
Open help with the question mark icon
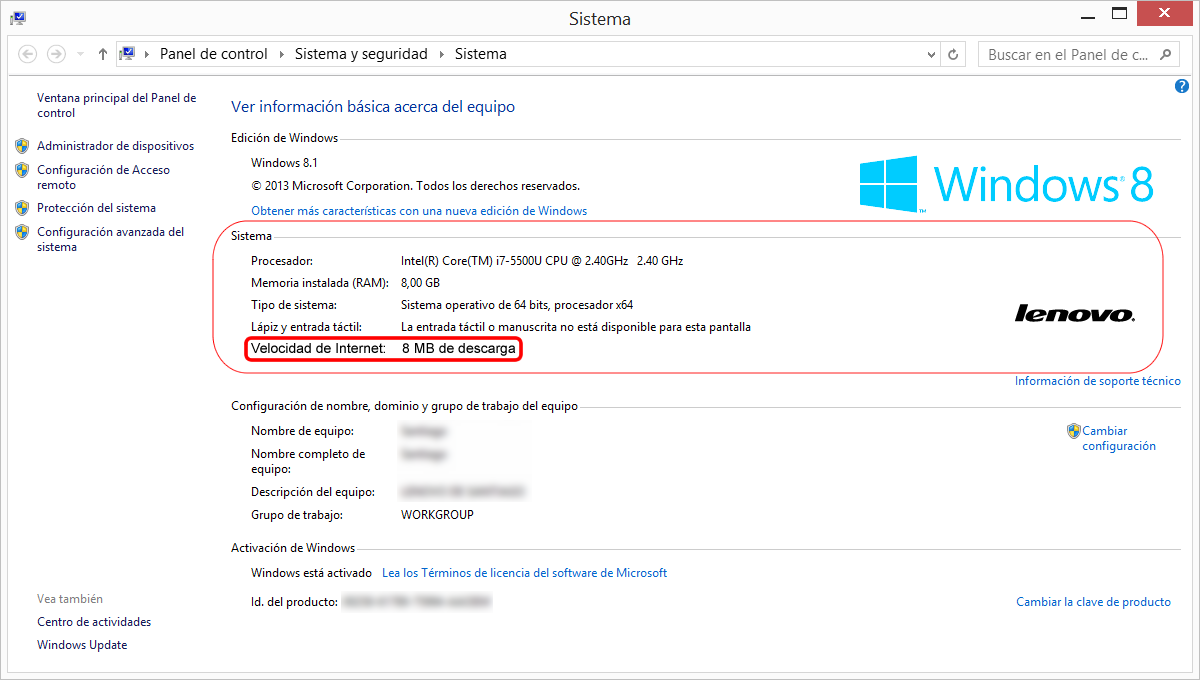tap(1182, 87)
